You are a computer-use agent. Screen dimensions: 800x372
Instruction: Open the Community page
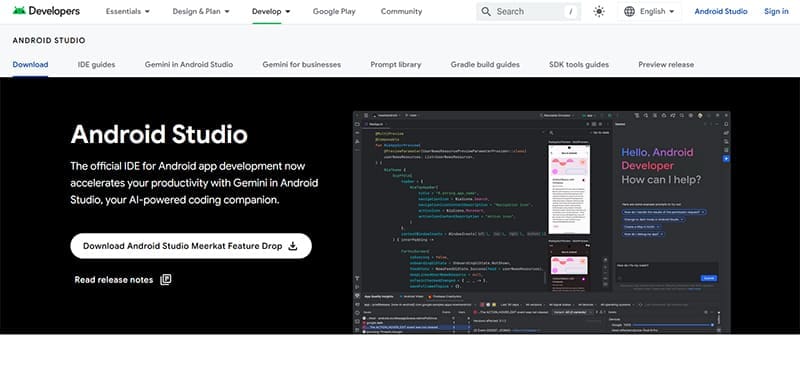click(402, 11)
